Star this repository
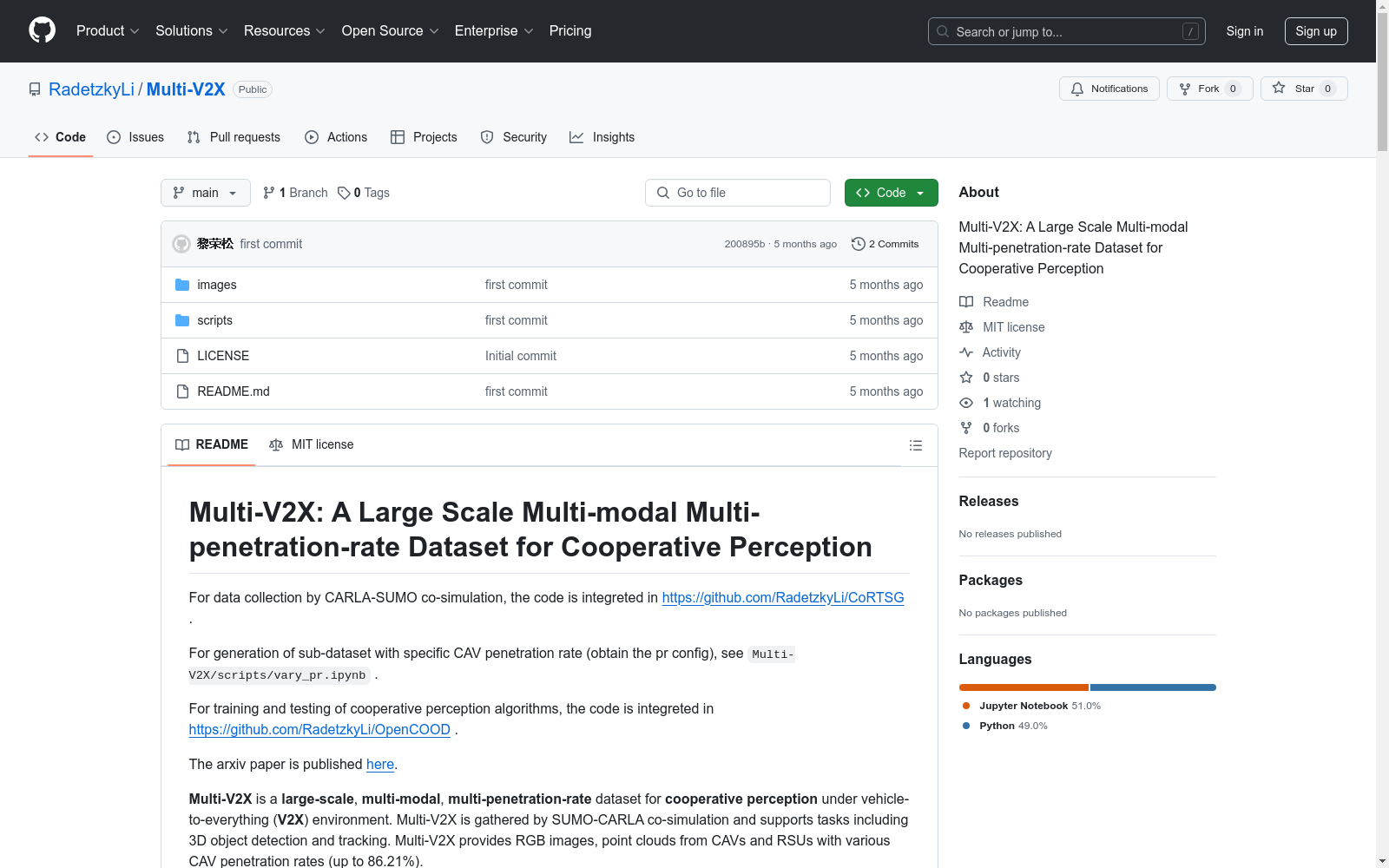Viewport: 1389px width, 868px height. click(x=1304, y=89)
